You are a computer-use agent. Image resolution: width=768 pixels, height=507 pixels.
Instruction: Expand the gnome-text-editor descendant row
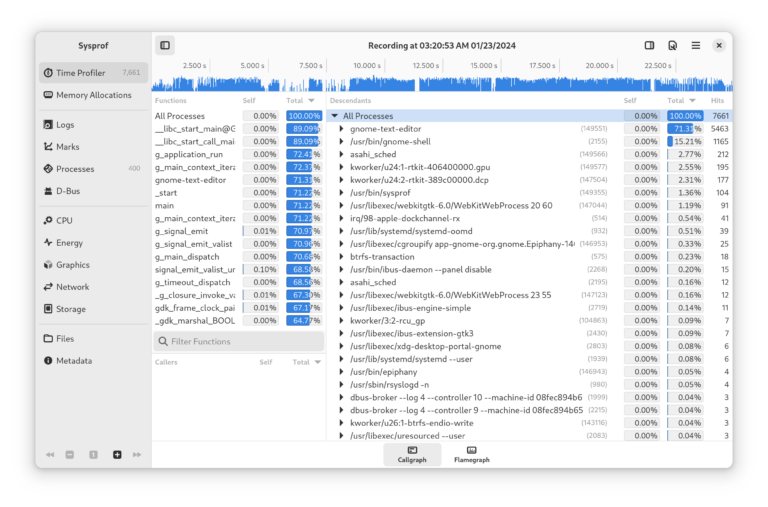[341, 129]
